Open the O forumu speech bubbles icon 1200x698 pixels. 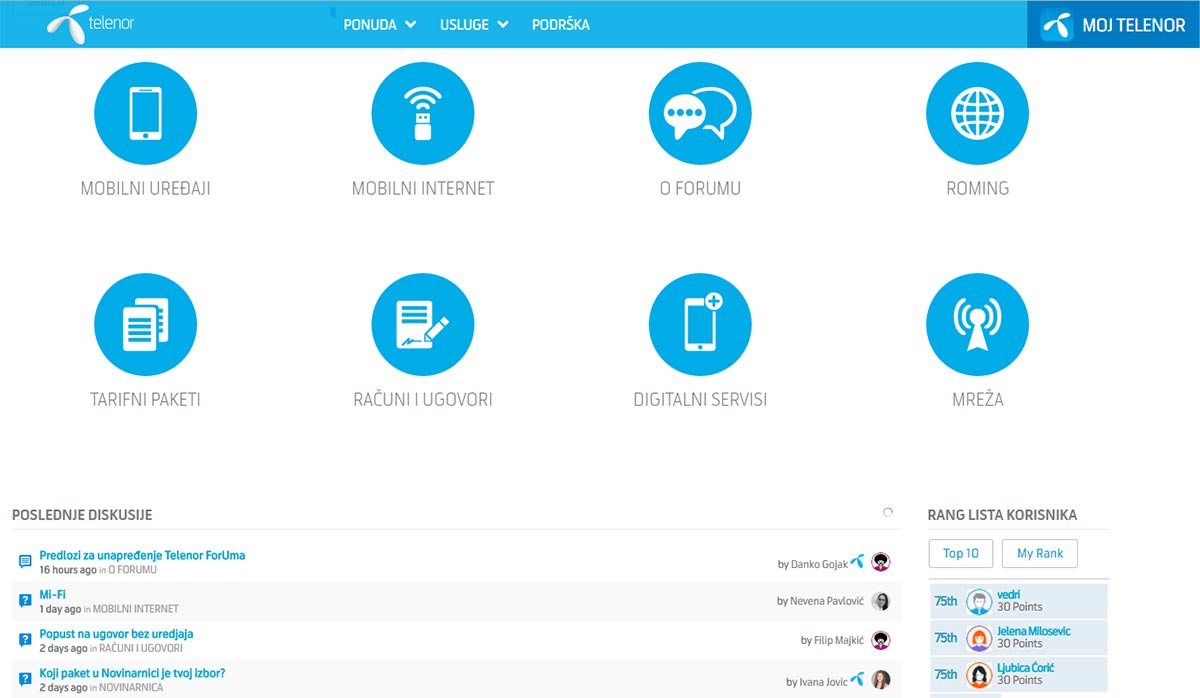[x=700, y=114]
